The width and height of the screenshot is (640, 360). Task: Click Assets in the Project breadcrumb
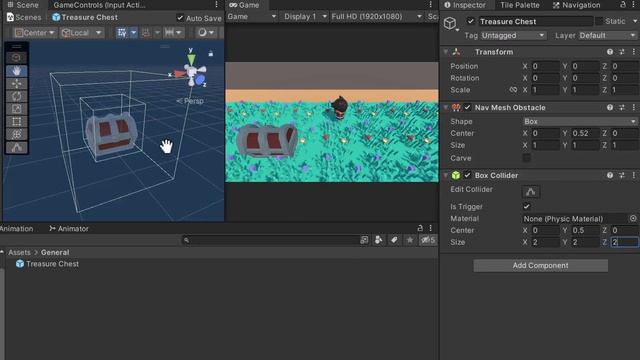19,252
